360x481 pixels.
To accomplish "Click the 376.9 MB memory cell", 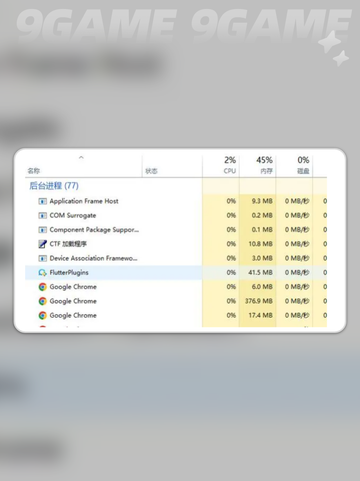I will pyautogui.click(x=259, y=301).
